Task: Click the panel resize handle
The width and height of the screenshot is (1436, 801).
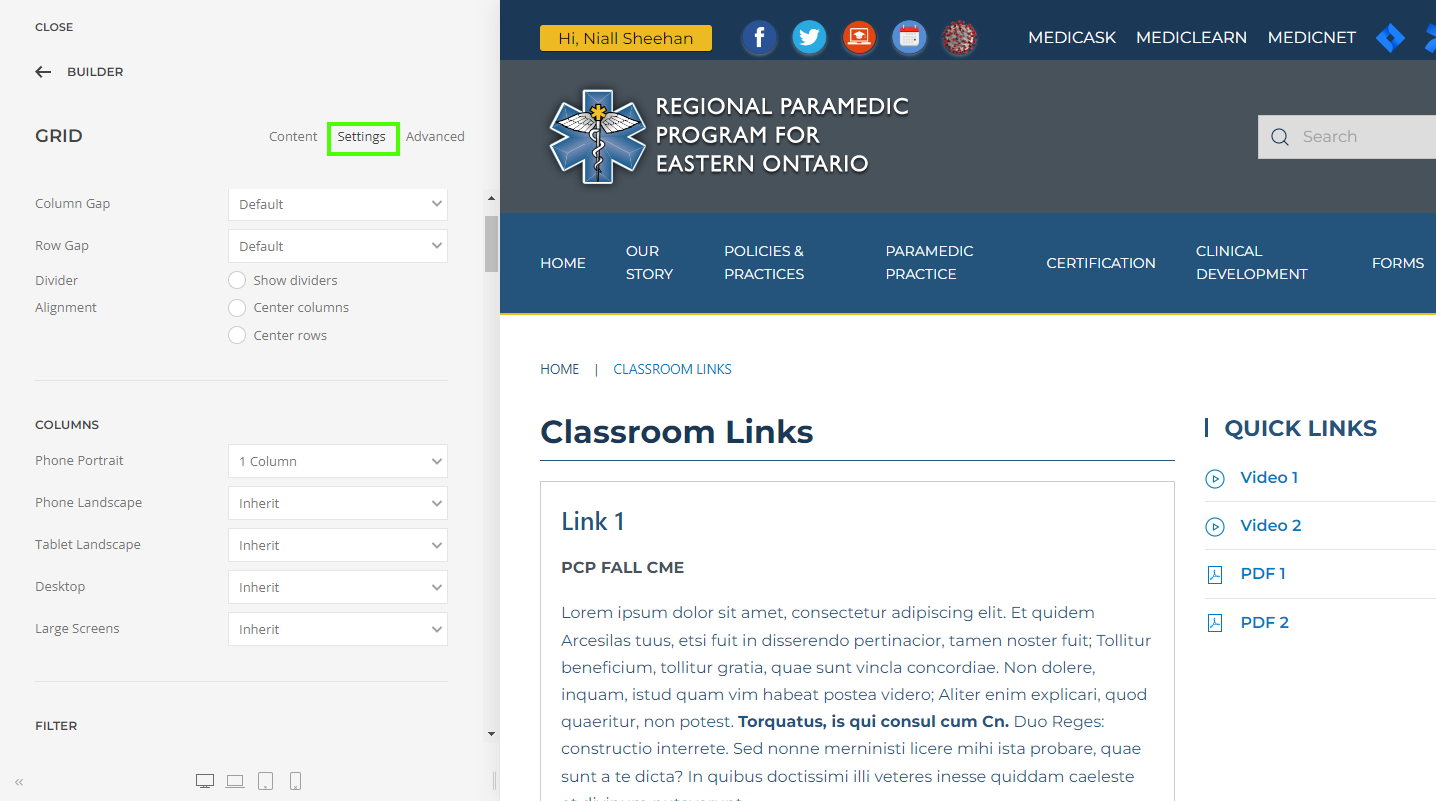Action: pos(494,781)
